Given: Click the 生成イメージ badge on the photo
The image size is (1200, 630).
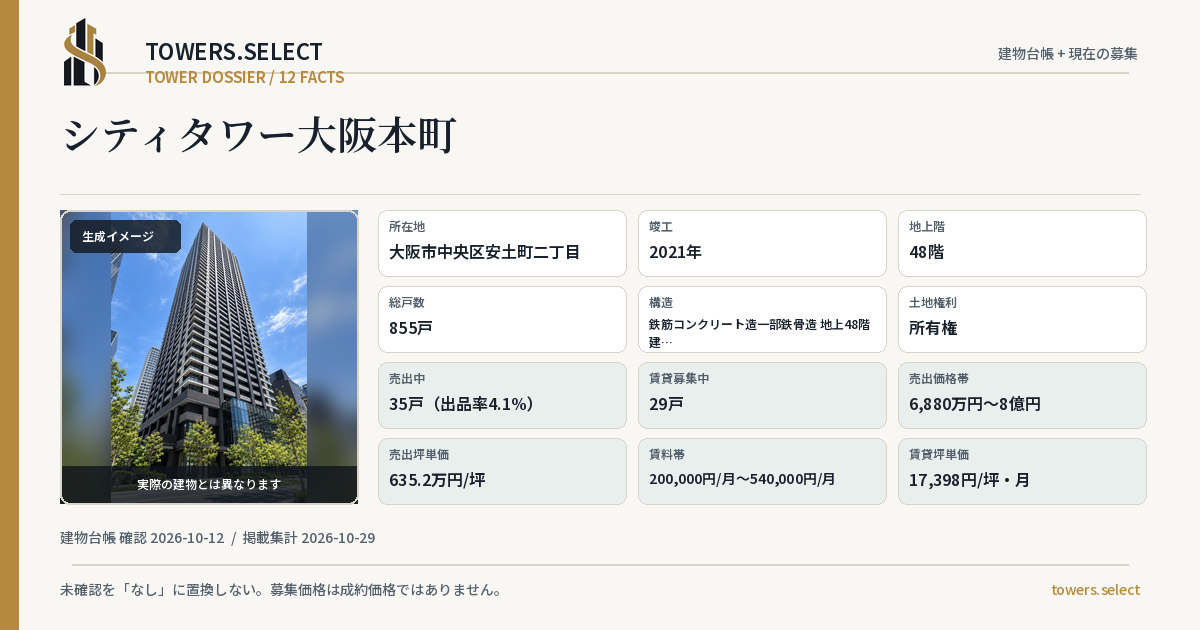Looking at the screenshot, I should click(x=125, y=237).
